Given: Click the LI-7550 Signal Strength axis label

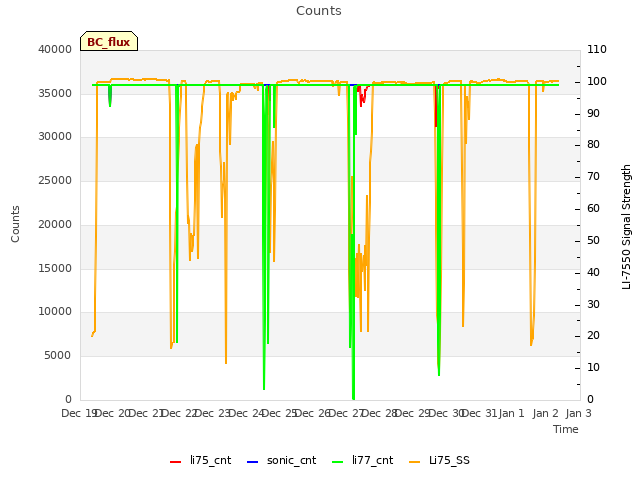Looking at the screenshot, I should [626, 227].
